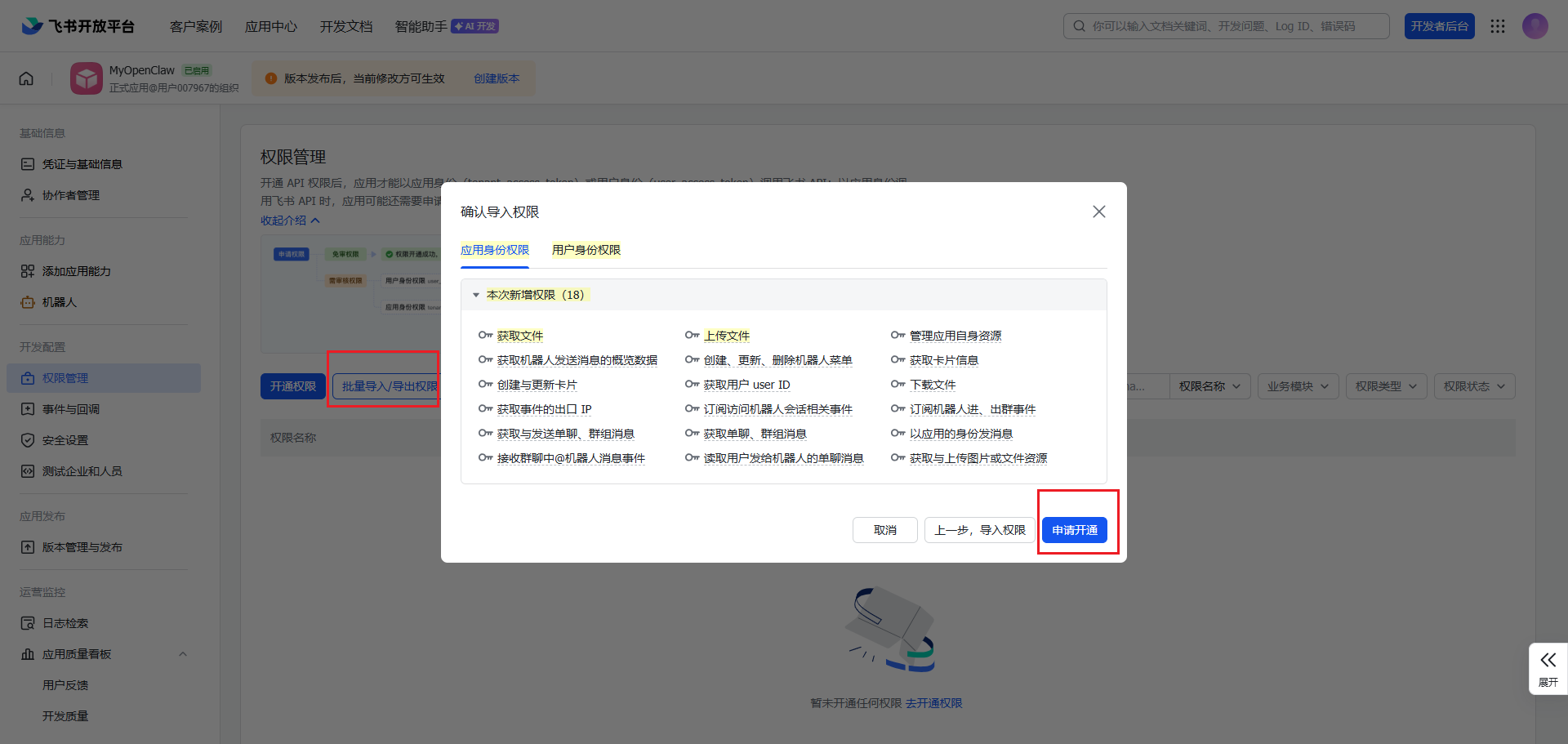Collapse the 应用质量看板 sidebar group
The height and width of the screenshot is (744, 1568).
[x=183, y=653]
